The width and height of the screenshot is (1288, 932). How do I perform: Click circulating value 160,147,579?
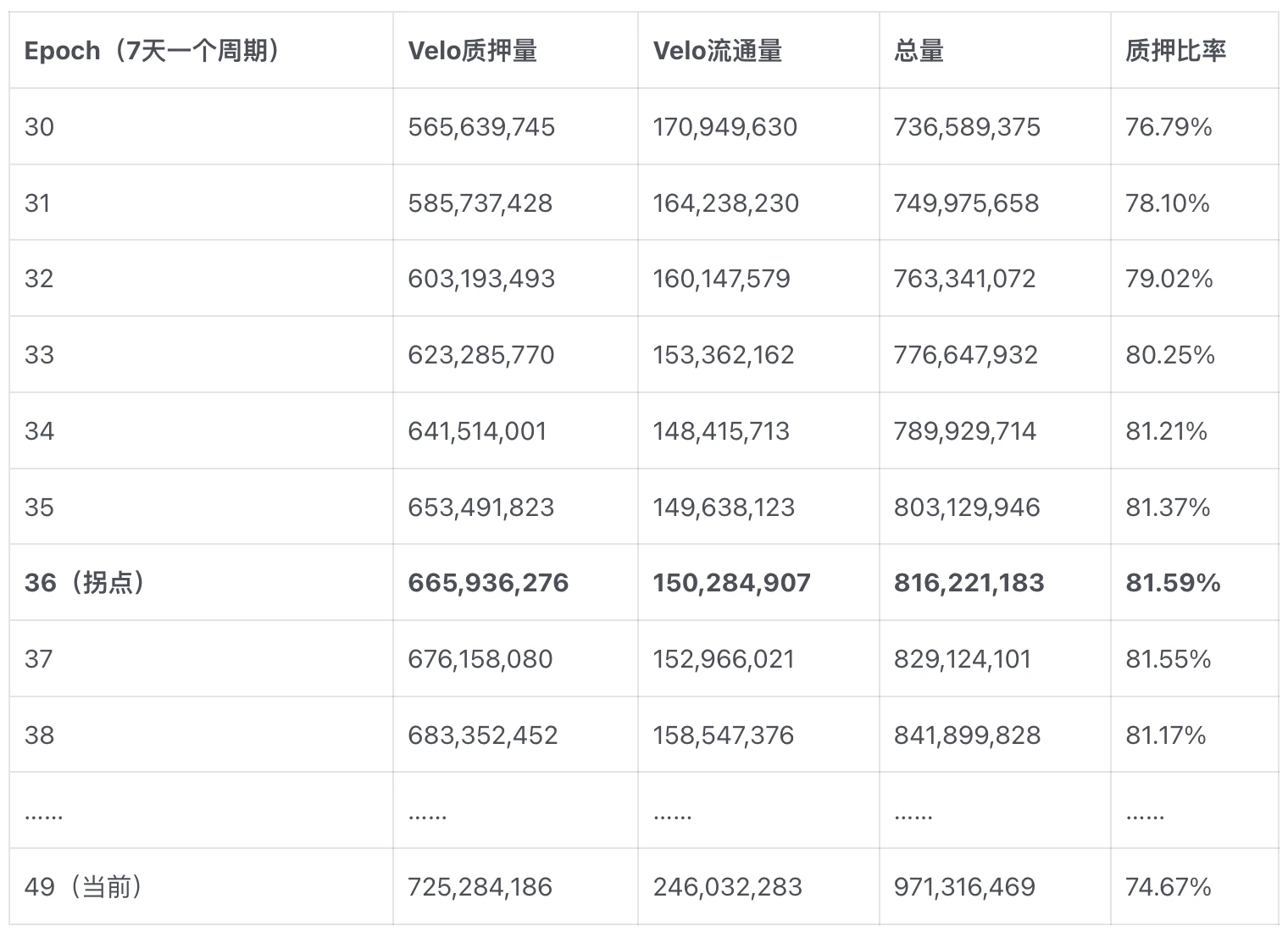click(x=721, y=279)
